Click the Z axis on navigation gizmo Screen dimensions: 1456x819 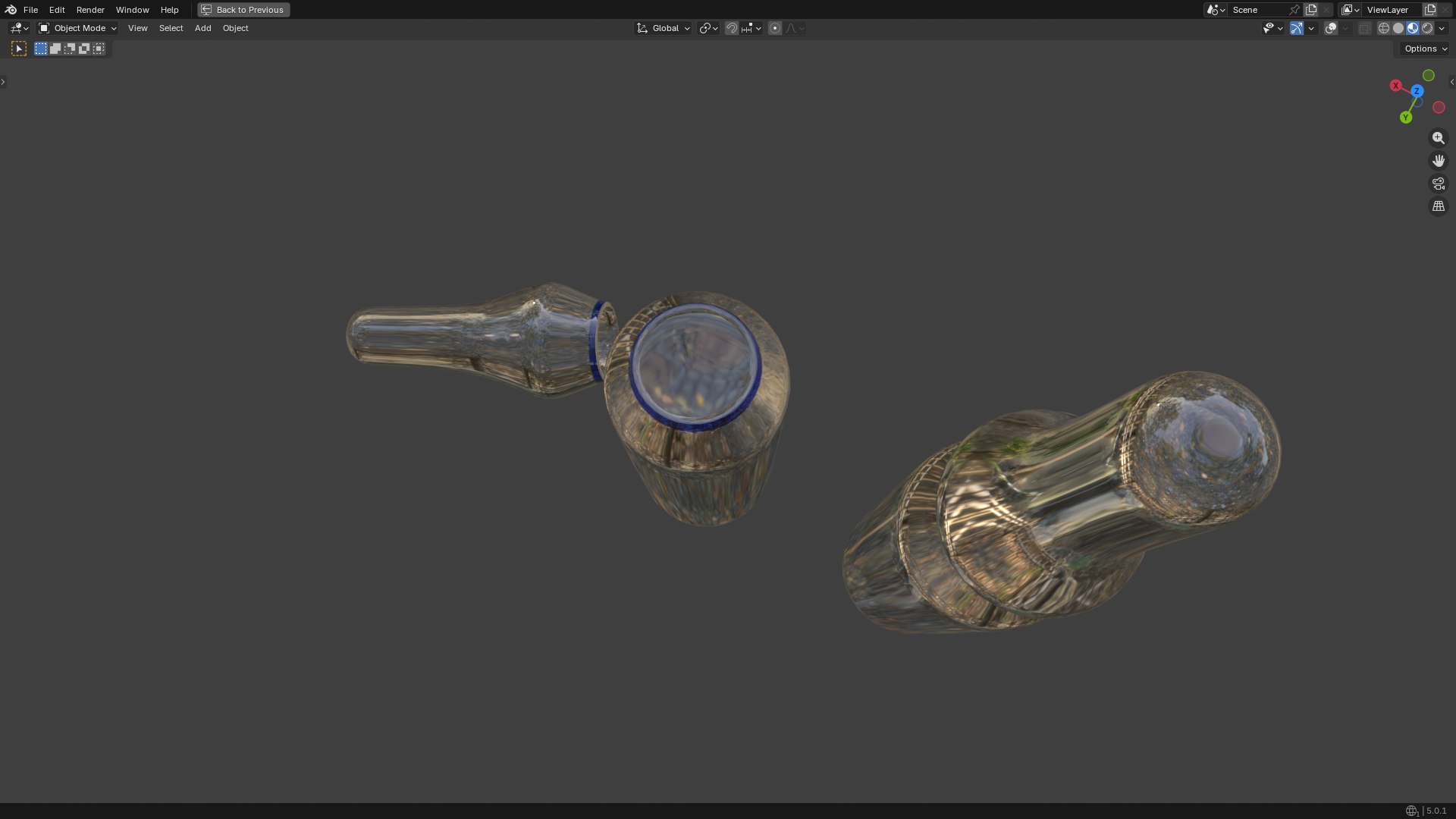1417,91
